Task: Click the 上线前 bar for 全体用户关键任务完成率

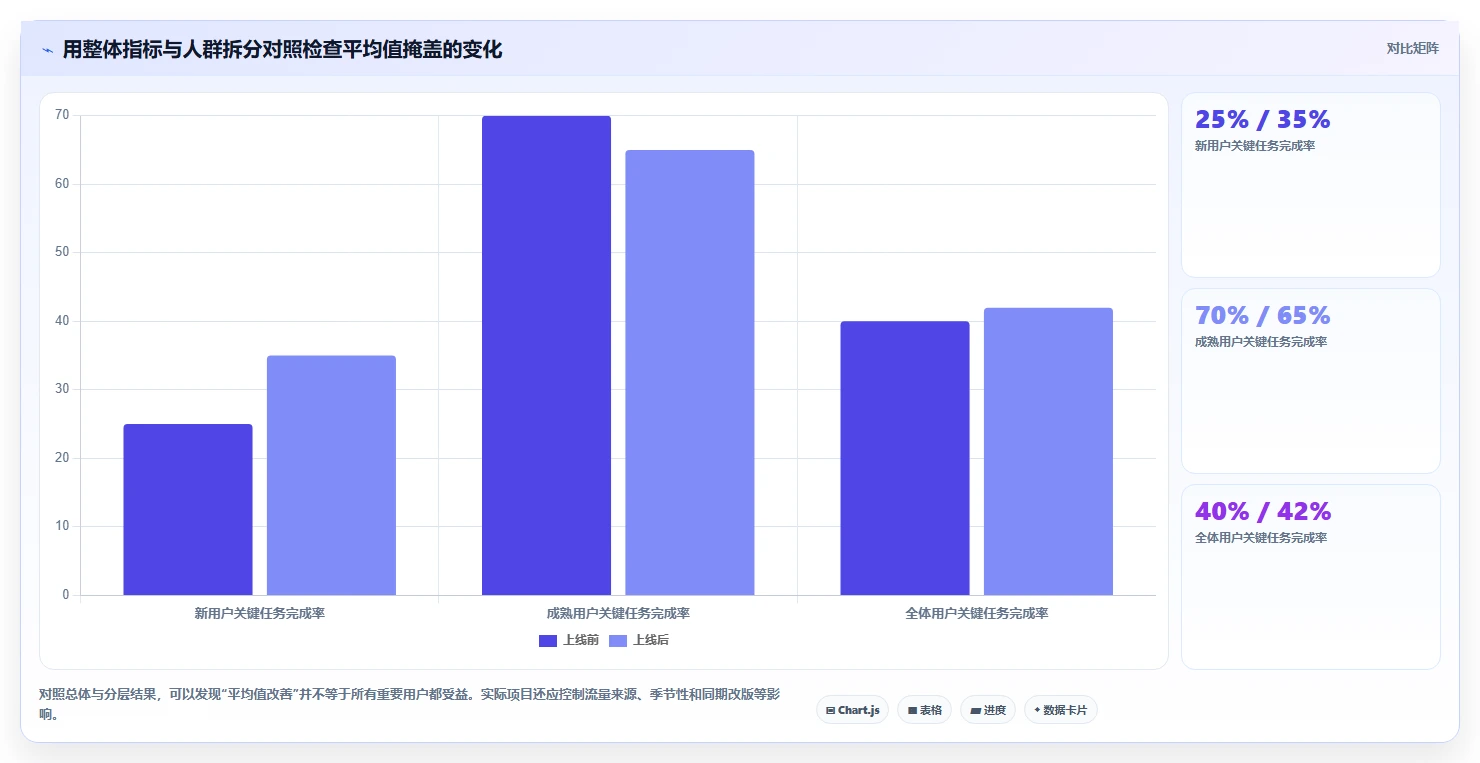Action: [x=905, y=458]
